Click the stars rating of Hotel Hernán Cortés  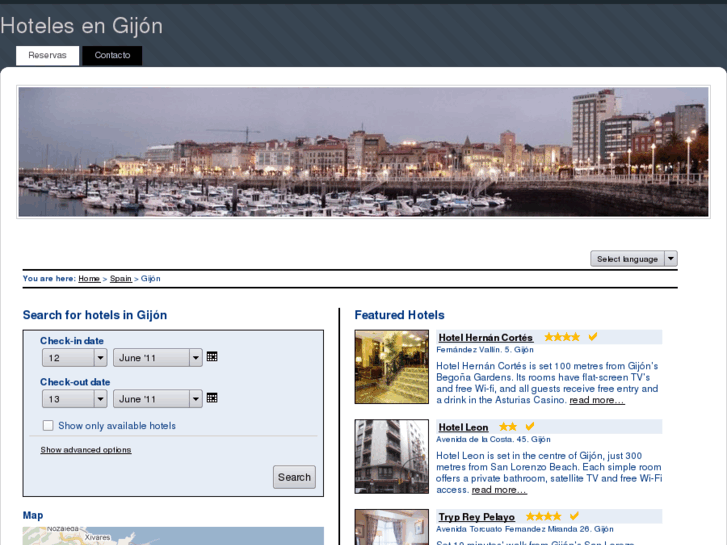coord(562,337)
